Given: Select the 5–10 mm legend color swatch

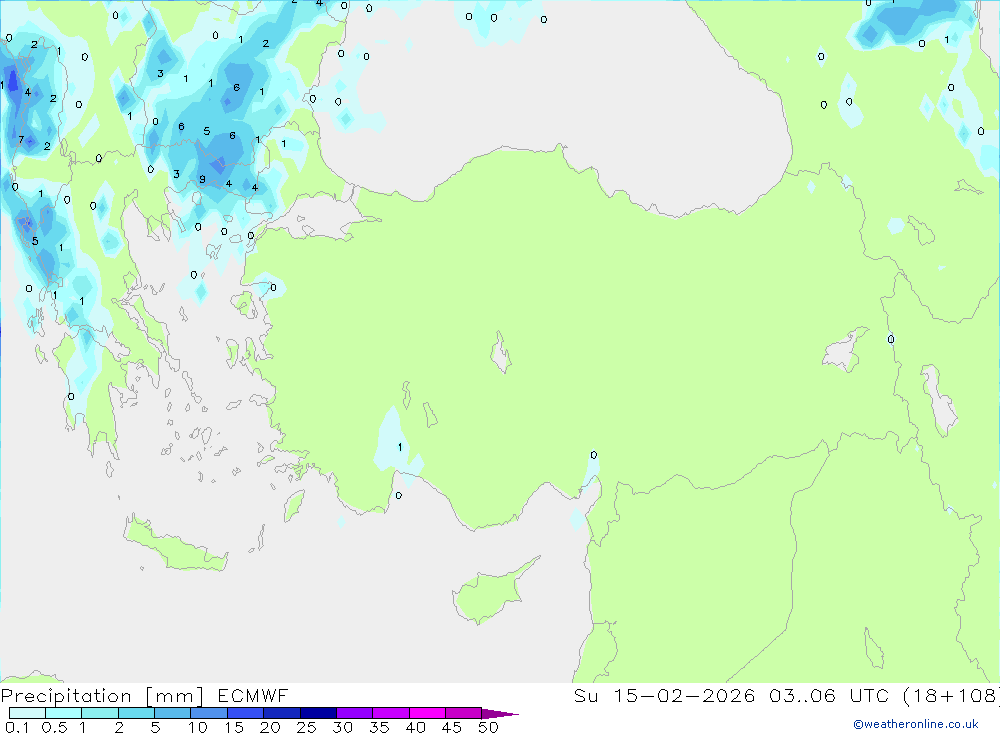Looking at the screenshot, I should (173, 713).
